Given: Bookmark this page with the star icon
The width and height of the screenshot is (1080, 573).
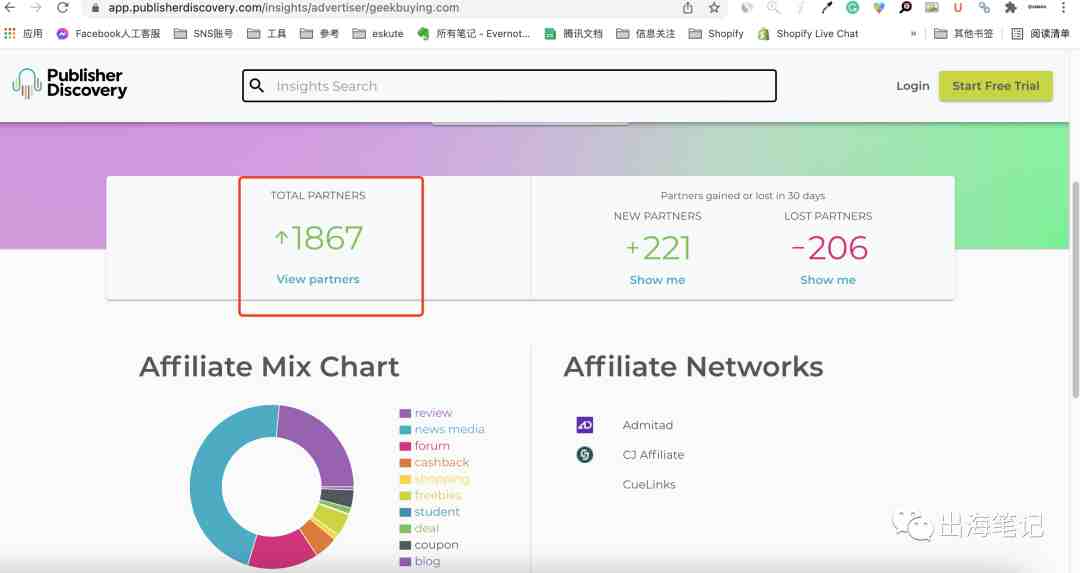Looking at the screenshot, I should pyautogui.click(x=714, y=8).
